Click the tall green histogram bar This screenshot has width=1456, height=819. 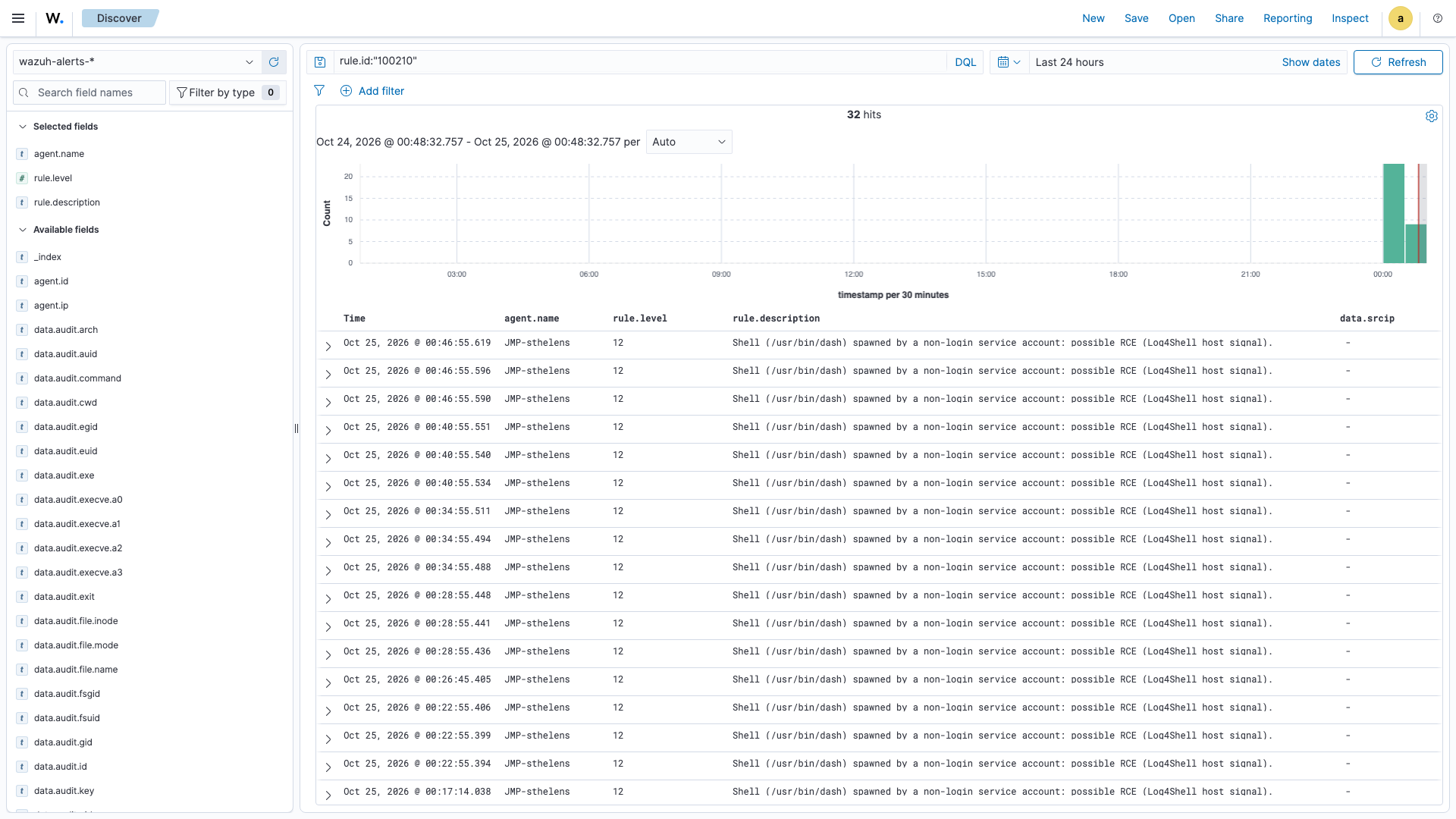[x=1393, y=214]
